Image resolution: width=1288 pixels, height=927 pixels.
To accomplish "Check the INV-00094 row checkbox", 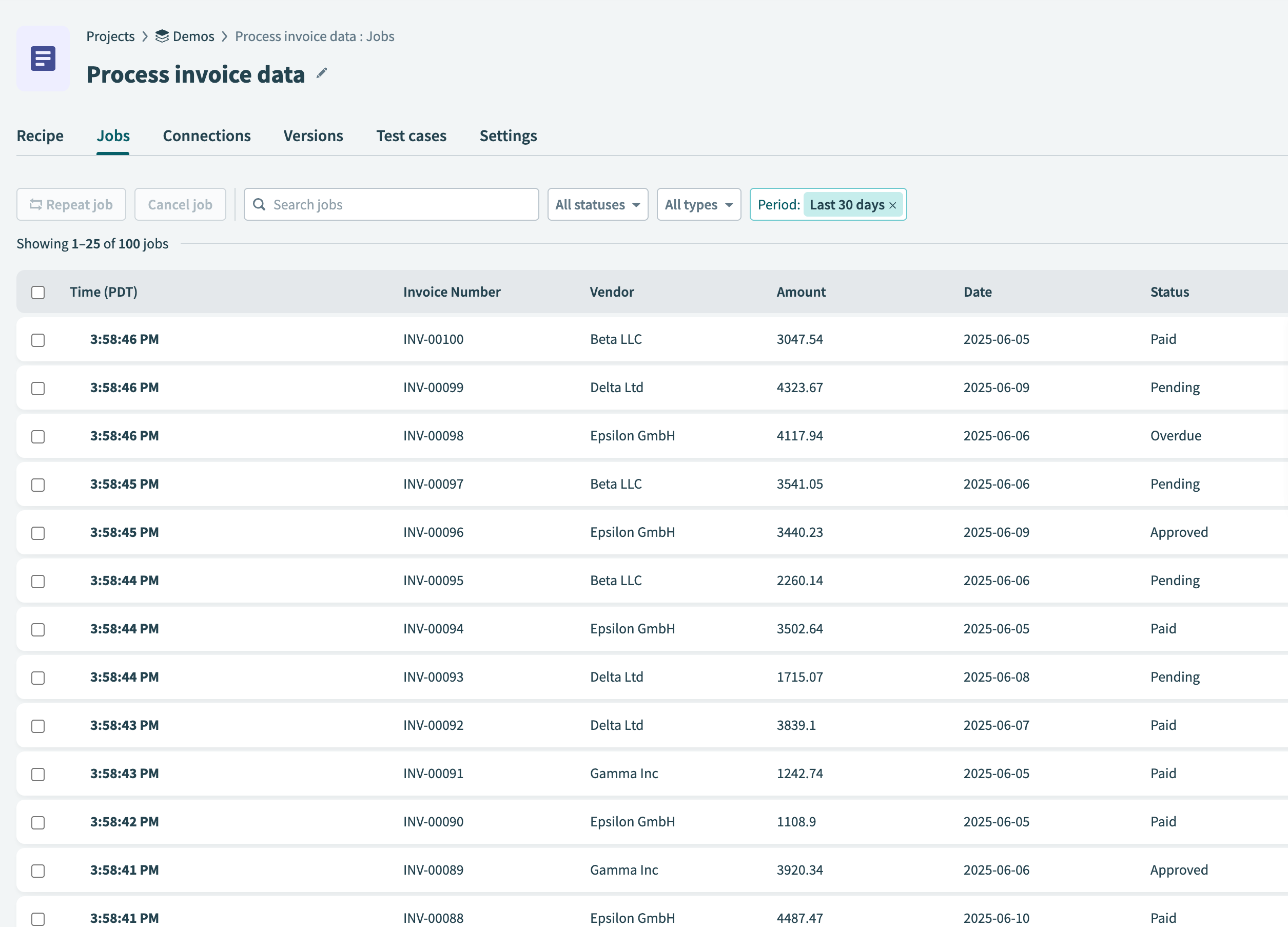I will pyautogui.click(x=38, y=630).
